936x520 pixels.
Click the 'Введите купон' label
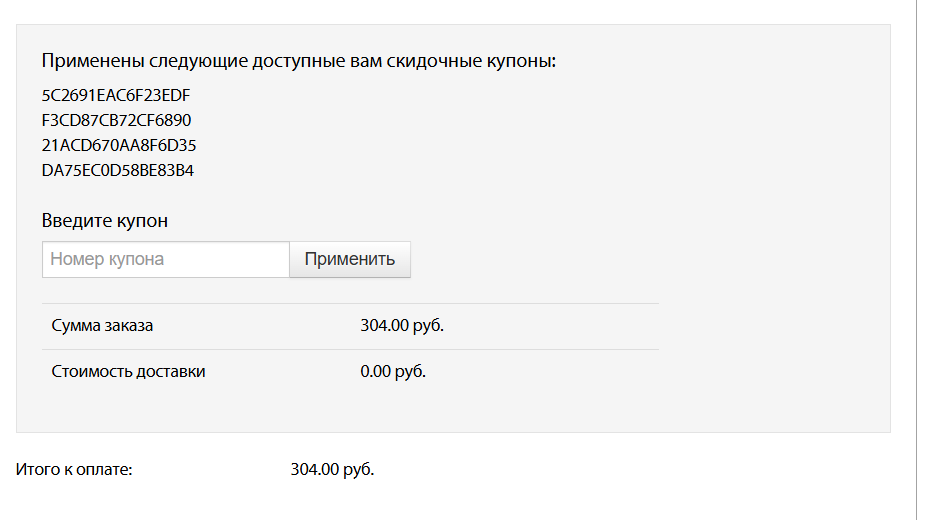point(105,221)
